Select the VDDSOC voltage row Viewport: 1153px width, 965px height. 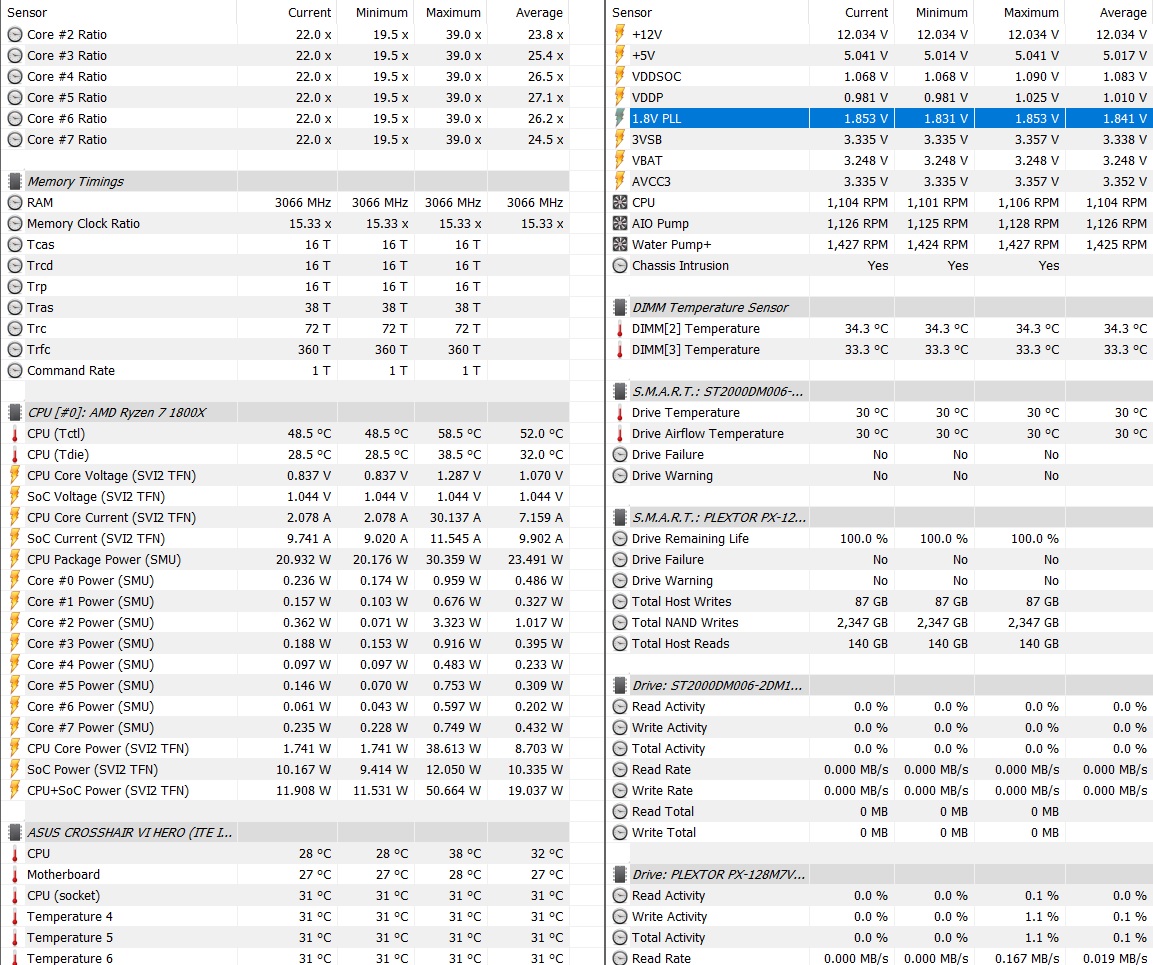880,76
